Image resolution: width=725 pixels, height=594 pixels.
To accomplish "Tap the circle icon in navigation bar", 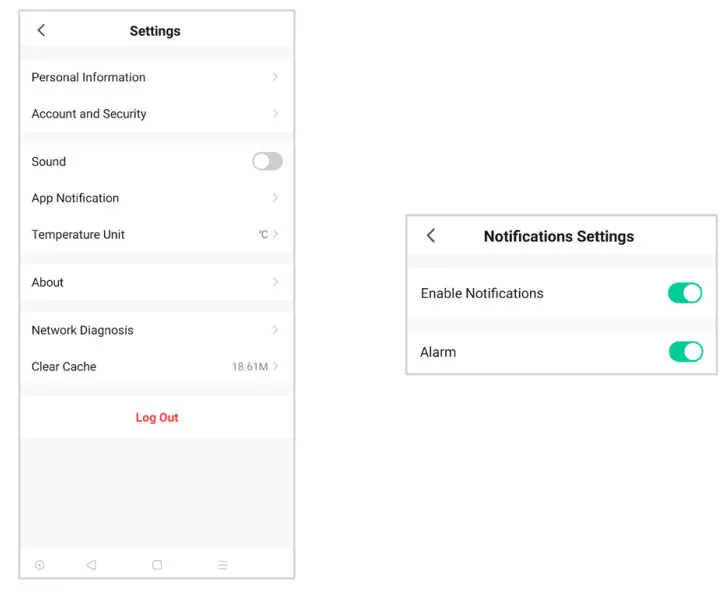I will tap(40, 565).
